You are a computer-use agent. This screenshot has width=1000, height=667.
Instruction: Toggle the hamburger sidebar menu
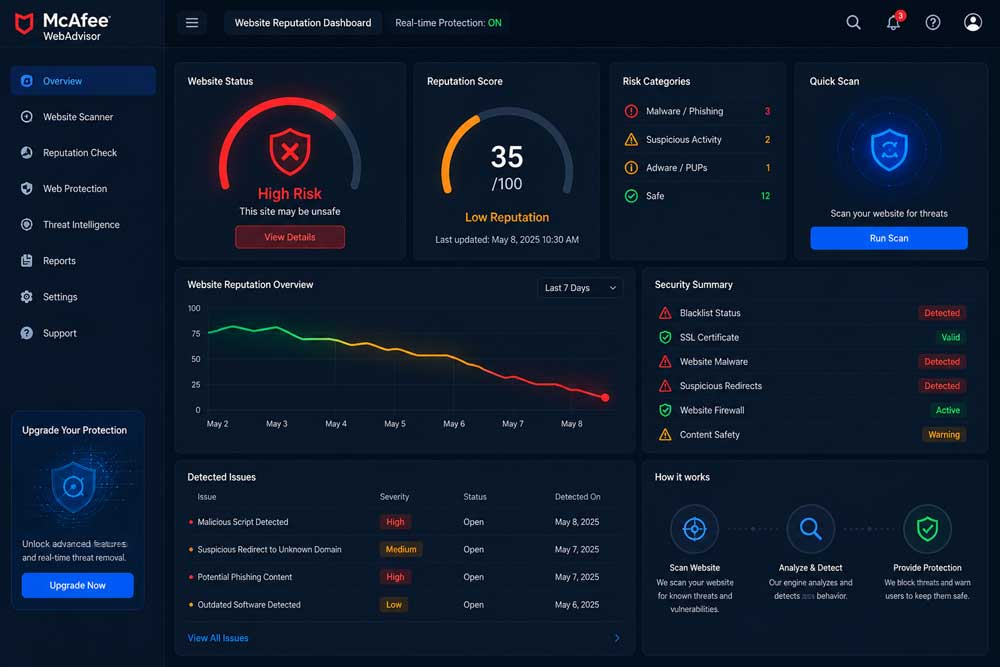(192, 23)
